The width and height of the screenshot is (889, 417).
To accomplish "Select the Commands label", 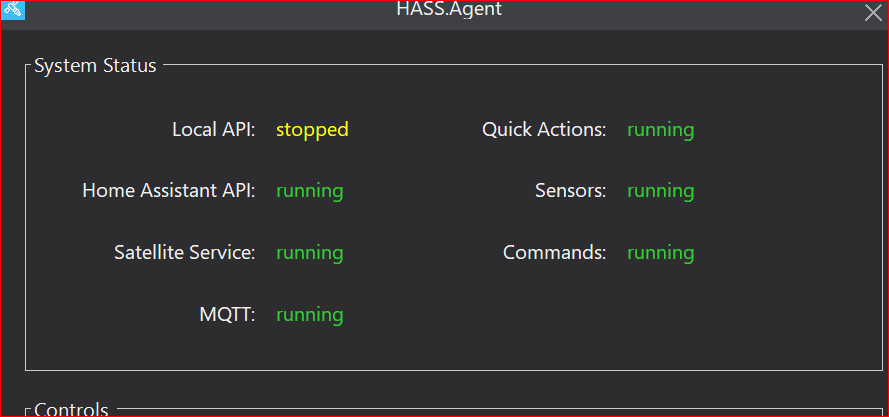I will (554, 253).
